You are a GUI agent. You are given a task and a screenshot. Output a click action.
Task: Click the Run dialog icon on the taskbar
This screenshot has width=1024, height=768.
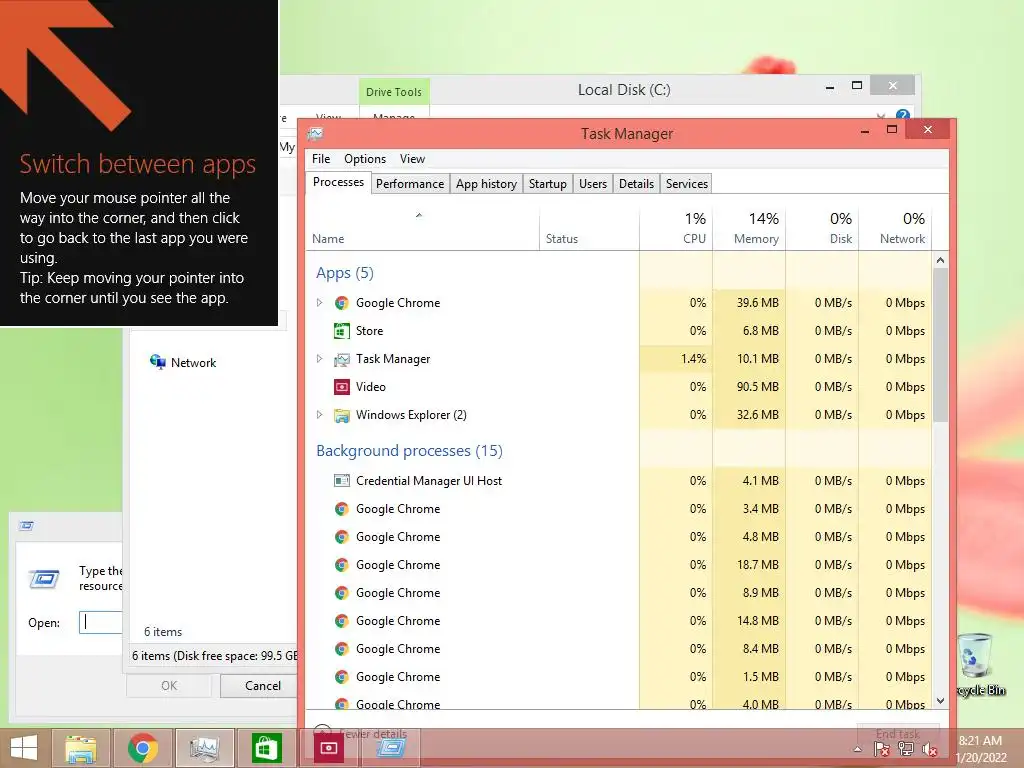click(x=391, y=748)
